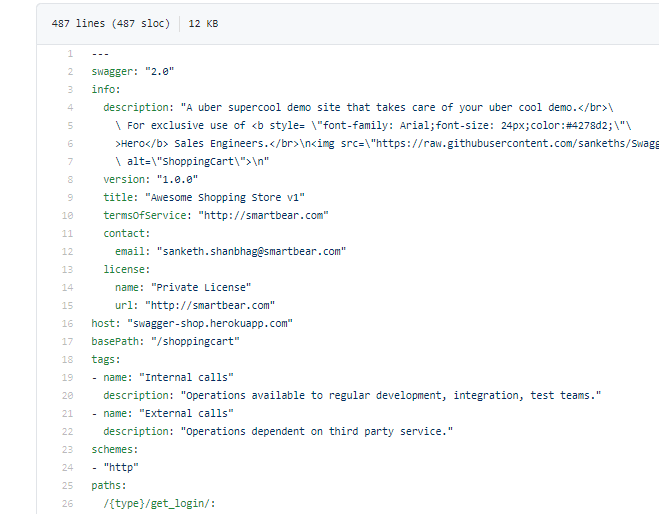
Task: Click line number 18 beside tags
Action: [67, 360]
